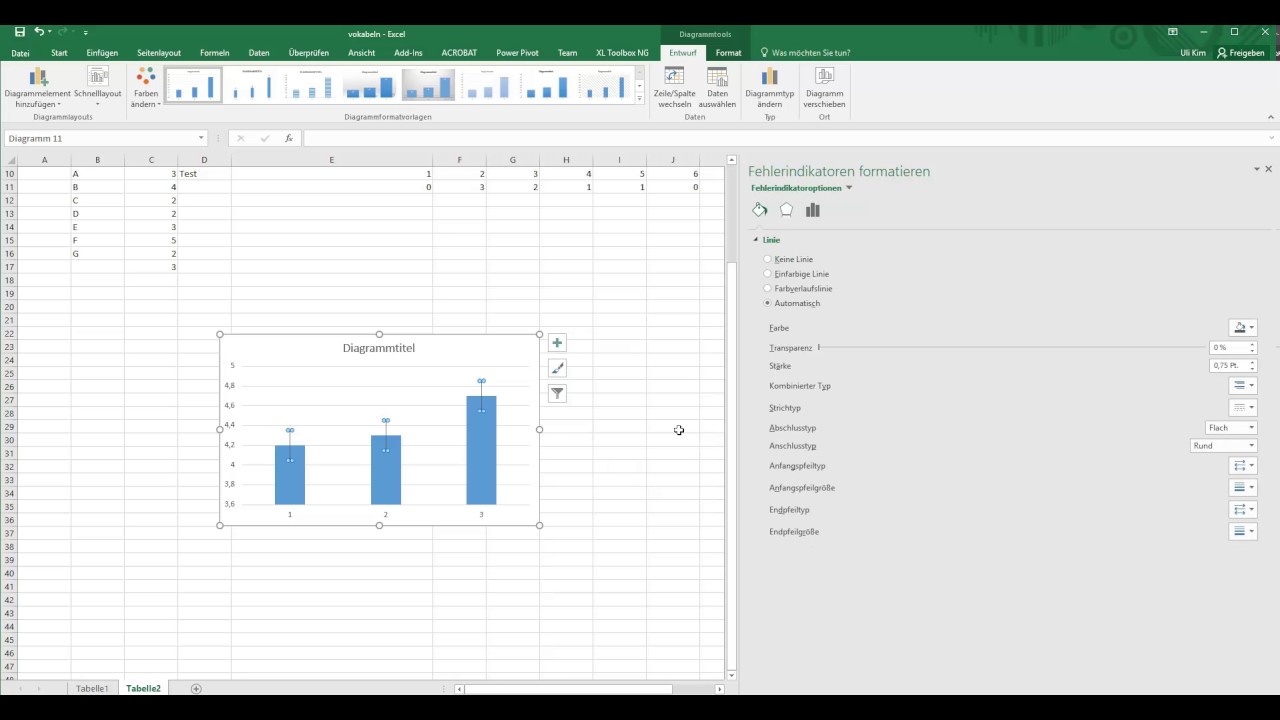This screenshot has width=1280, height=720.
Task: Select cell containing Test
Action: coord(204,174)
